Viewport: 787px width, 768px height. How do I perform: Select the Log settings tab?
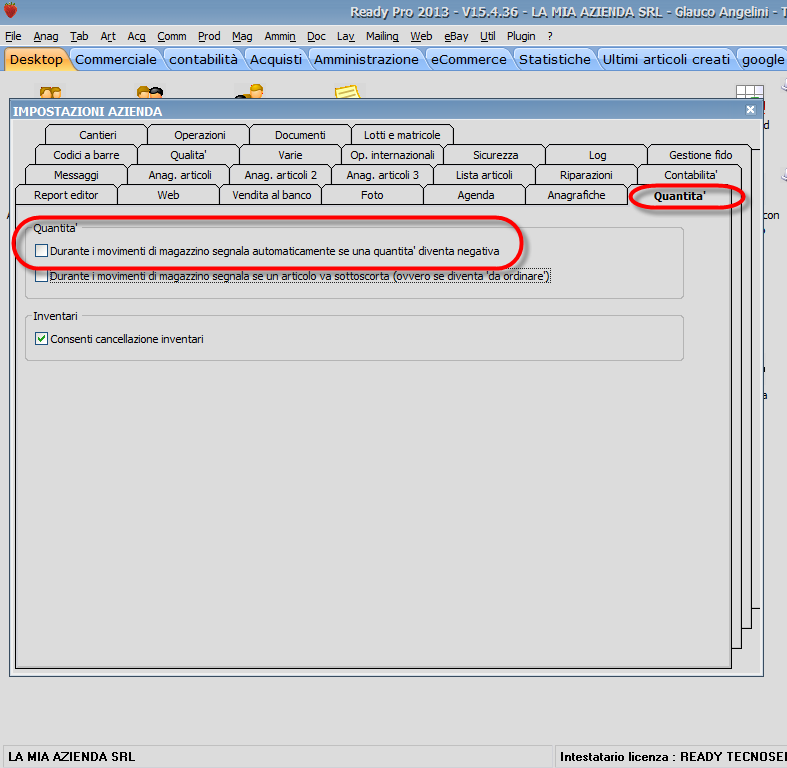point(597,155)
